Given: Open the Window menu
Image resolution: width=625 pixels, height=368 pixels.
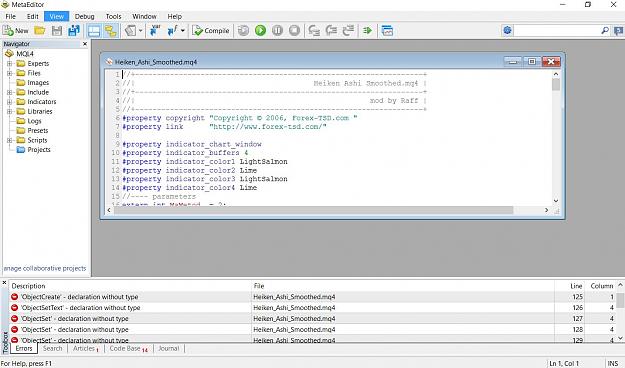Looking at the screenshot, I should (x=144, y=16).
